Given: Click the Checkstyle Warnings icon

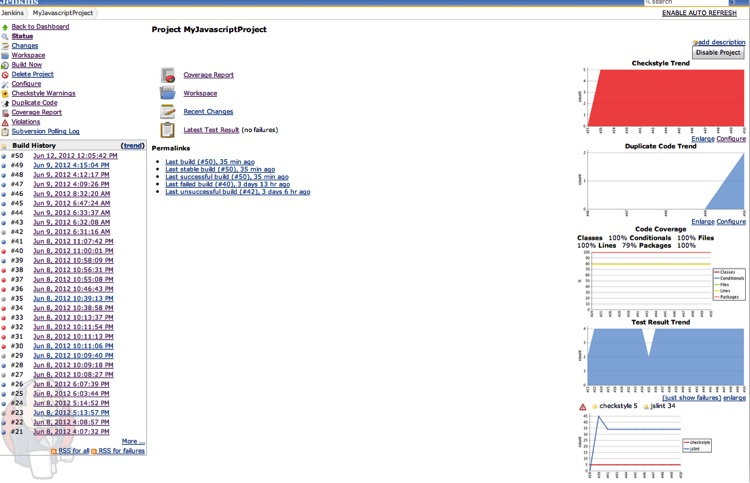Looking at the screenshot, I should (x=5, y=94).
